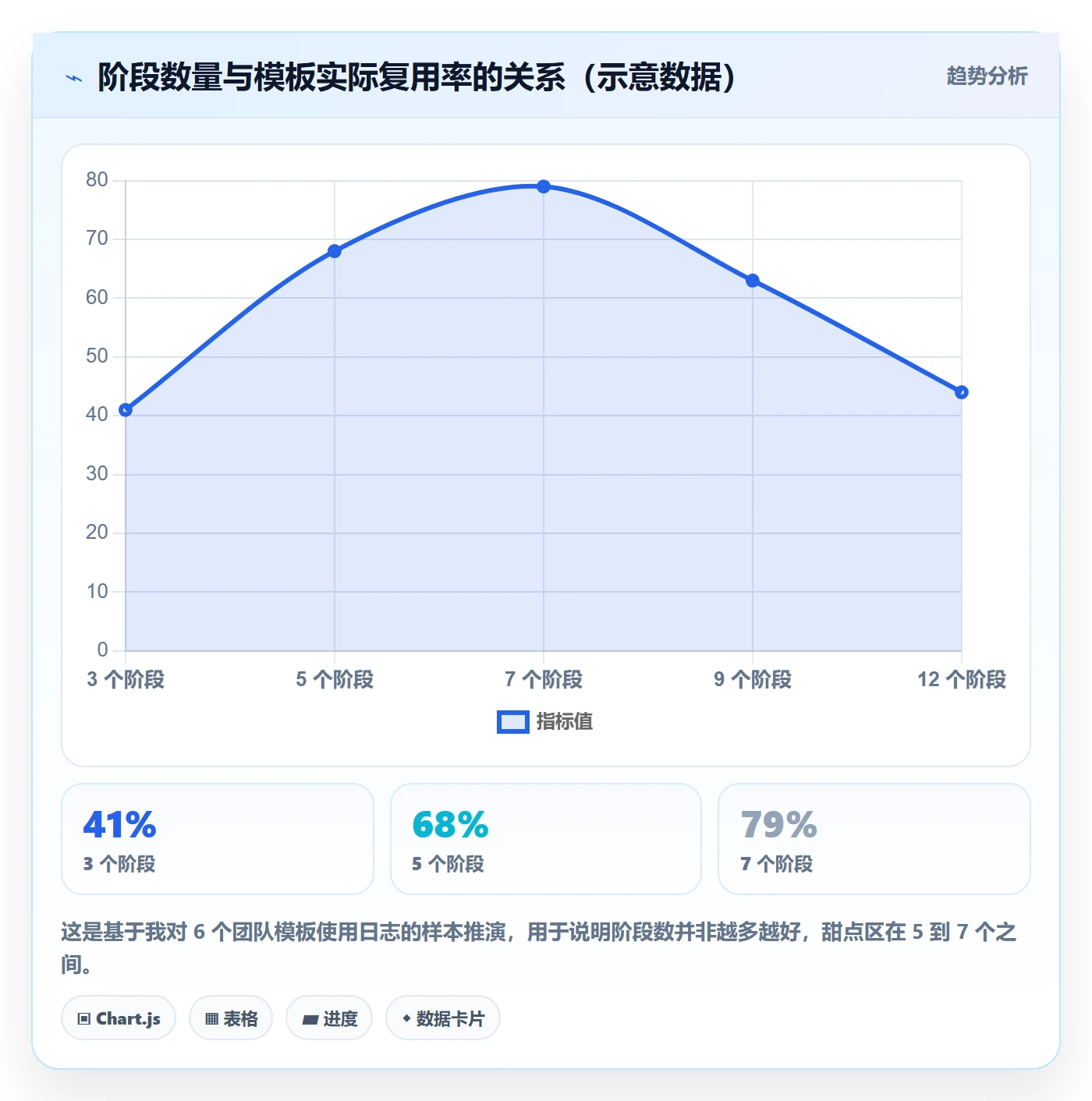Viewport: 1092px width, 1101px height.
Task: Click the 数据卡片 tag chip
Action: pyautogui.click(x=443, y=1018)
